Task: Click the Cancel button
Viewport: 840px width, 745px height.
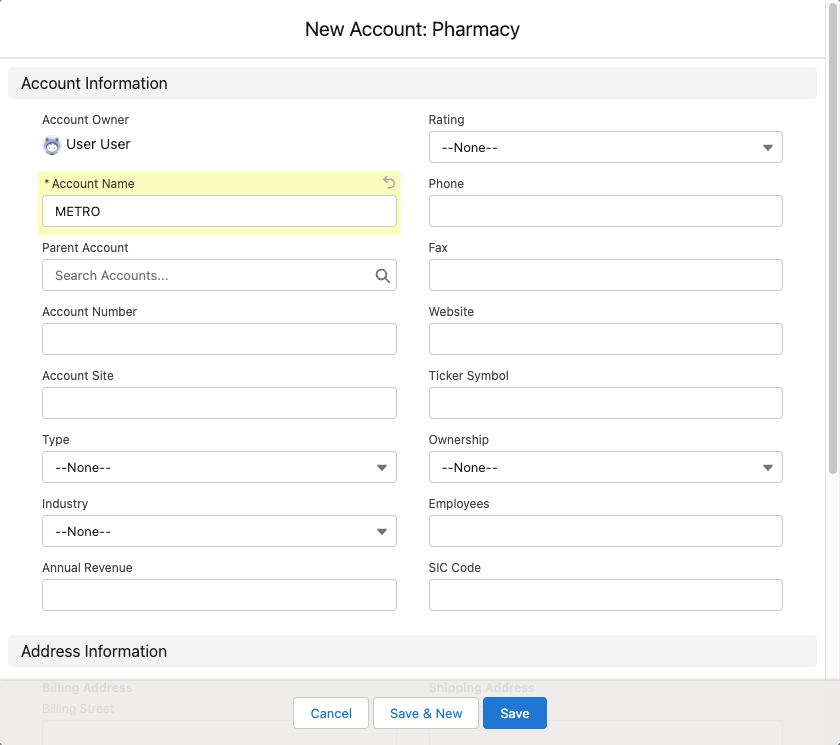Action: coord(330,713)
